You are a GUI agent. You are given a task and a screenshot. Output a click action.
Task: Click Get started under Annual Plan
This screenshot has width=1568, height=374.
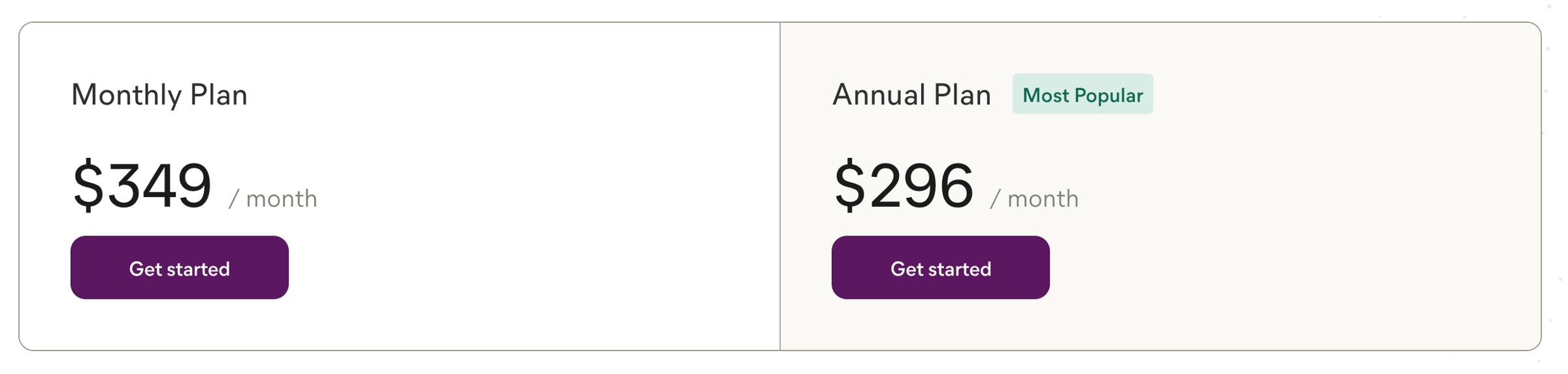coord(940,268)
